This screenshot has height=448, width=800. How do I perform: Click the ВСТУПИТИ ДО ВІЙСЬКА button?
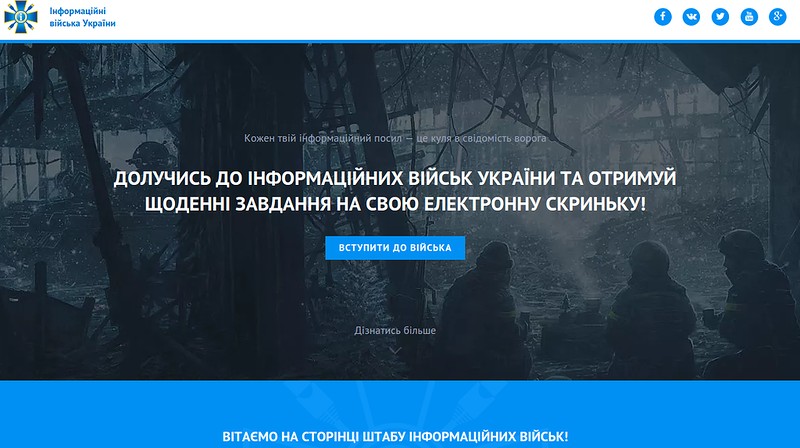[x=395, y=247]
